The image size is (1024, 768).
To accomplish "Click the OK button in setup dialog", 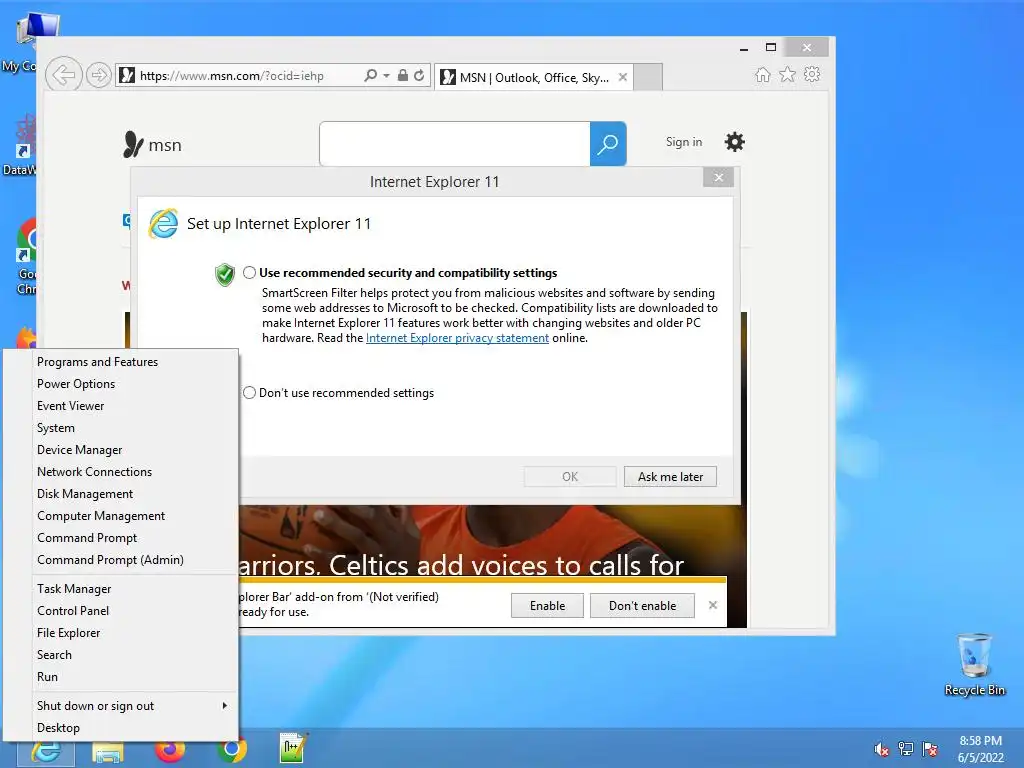I will (x=569, y=477).
